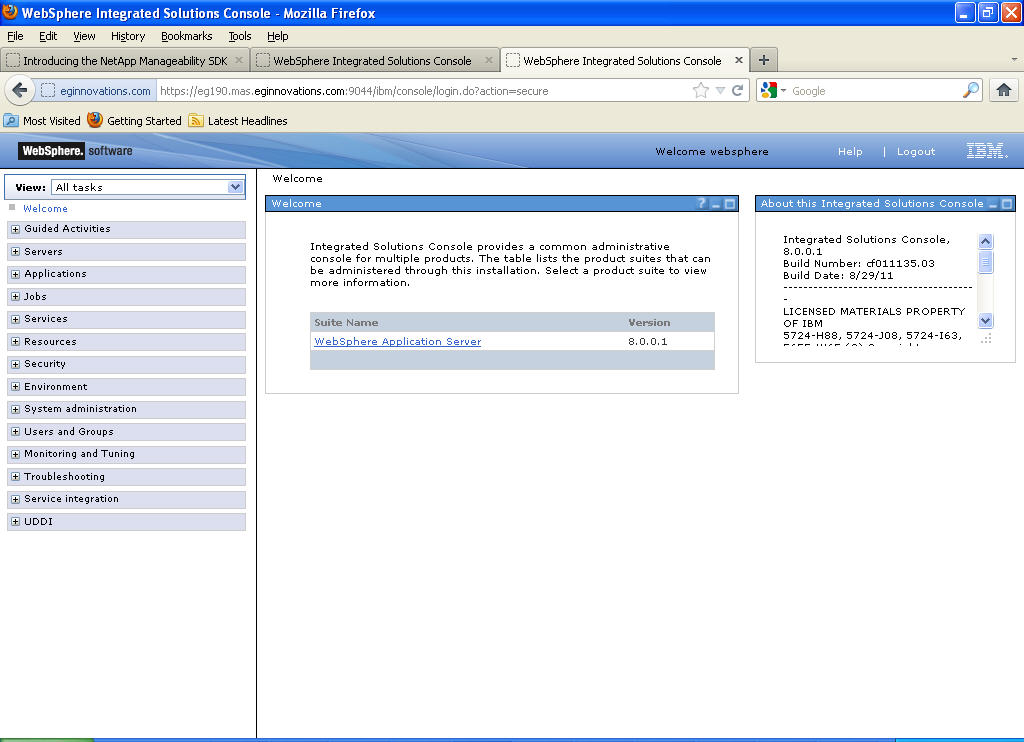Image resolution: width=1024 pixels, height=742 pixels.
Task: Maximize the About this Integrated Solutions Console portlet
Action: click(x=1007, y=204)
